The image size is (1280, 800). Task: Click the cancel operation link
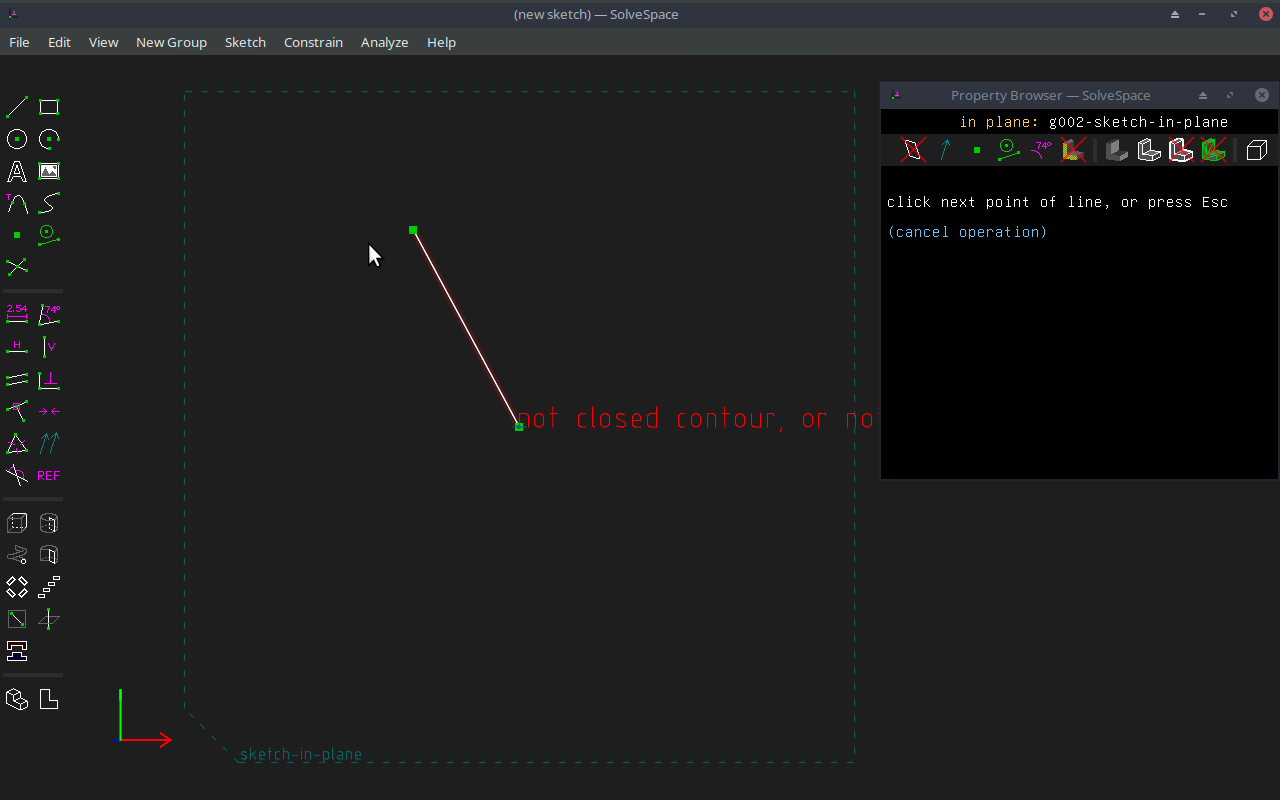pyautogui.click(x=967, y=231)
